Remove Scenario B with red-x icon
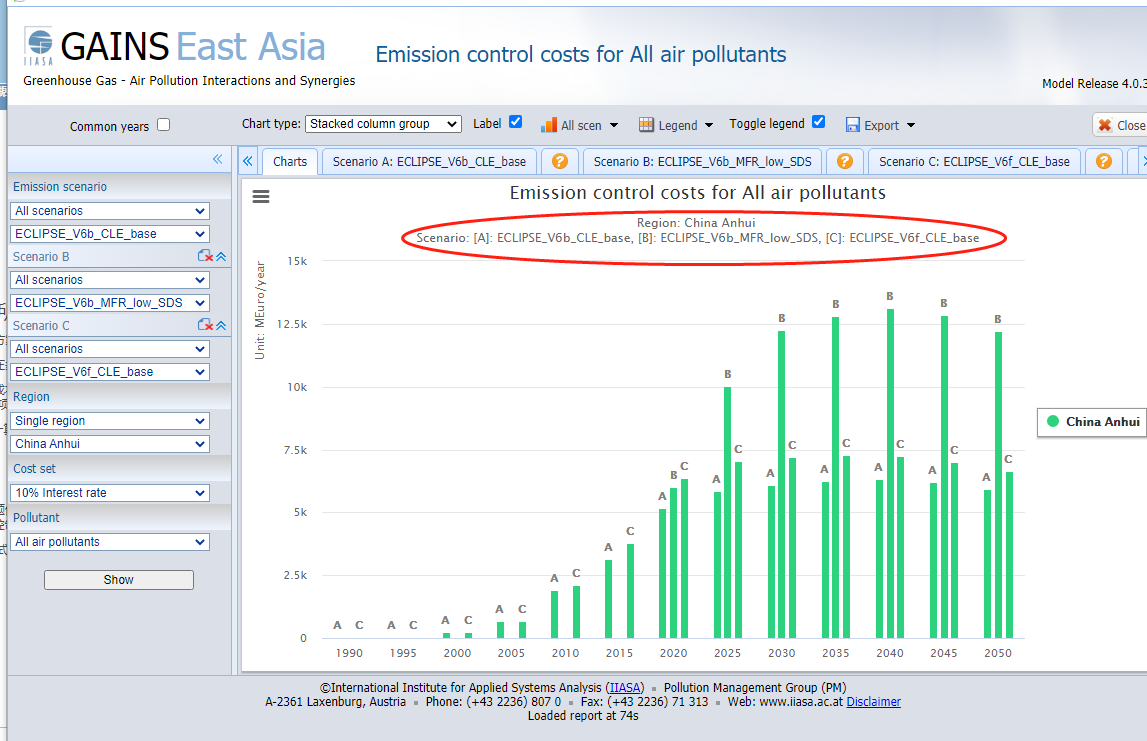This screenshot has height=741, width=1147. 205,256
